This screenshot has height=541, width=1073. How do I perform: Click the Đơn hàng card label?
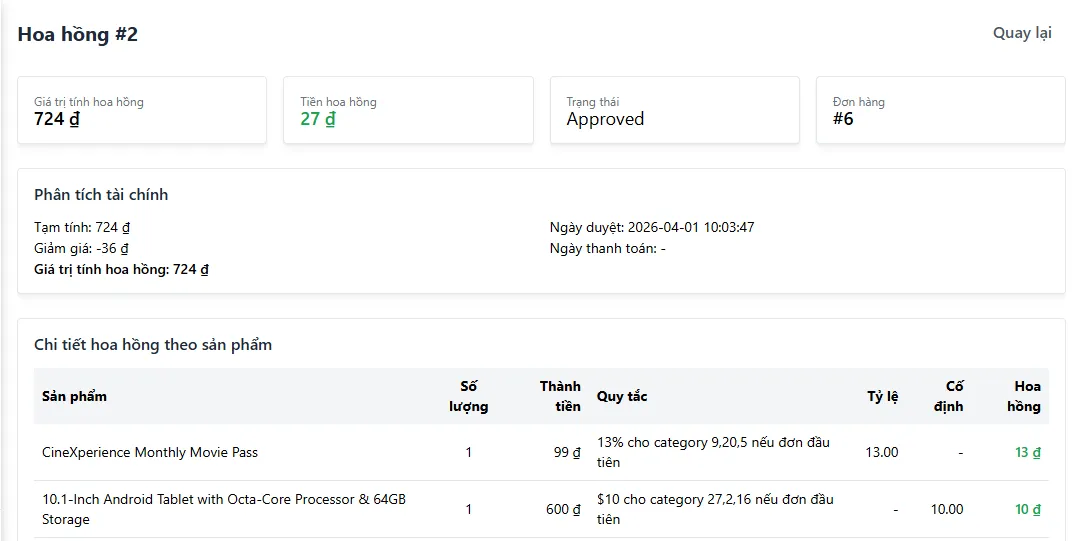point(858,102)
